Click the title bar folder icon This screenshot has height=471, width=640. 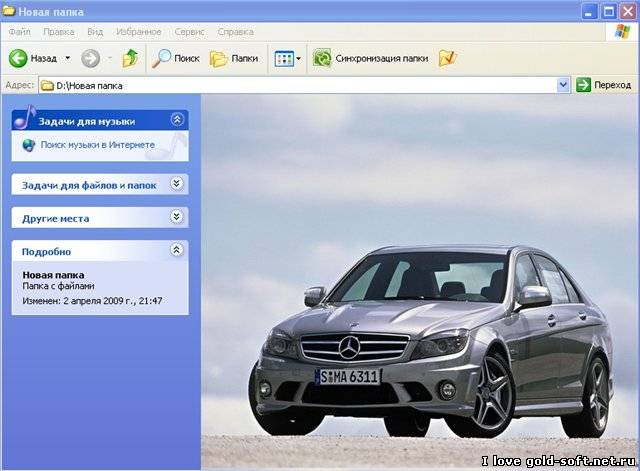click(x=9, y=10)
